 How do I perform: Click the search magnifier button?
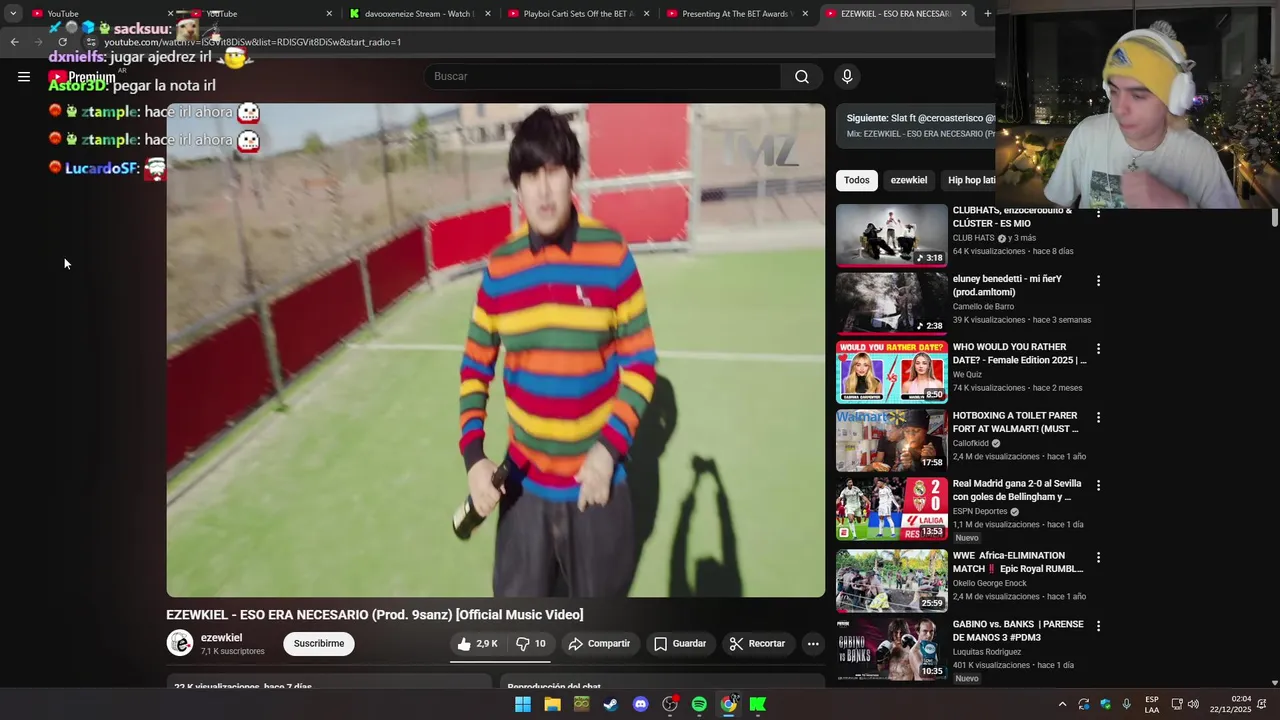pos(802,76)
